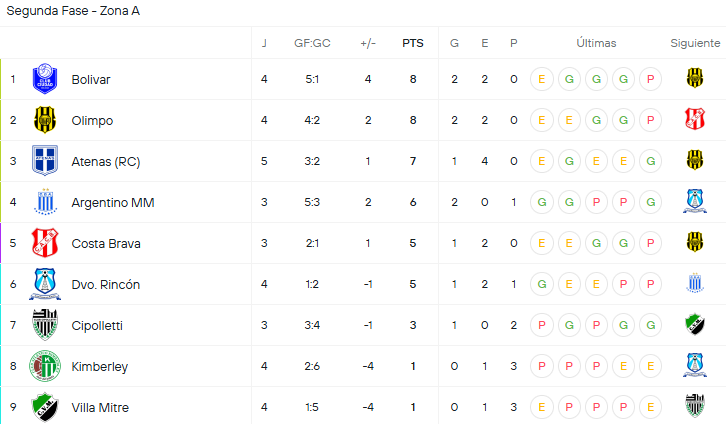Click the Bolivar club crest
Viewport: 726px width, 424px height.
click(45, 79)
